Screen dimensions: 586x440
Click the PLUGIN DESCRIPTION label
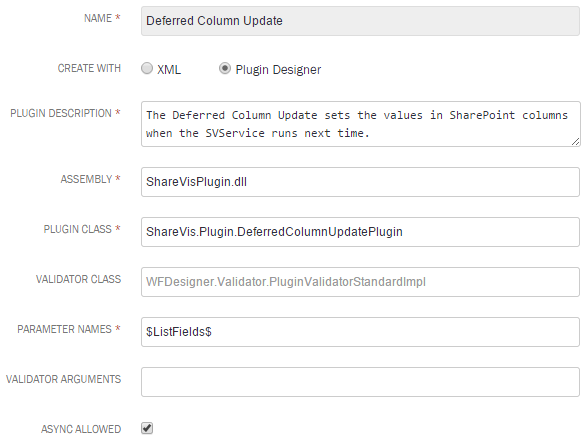pos(61,113)
